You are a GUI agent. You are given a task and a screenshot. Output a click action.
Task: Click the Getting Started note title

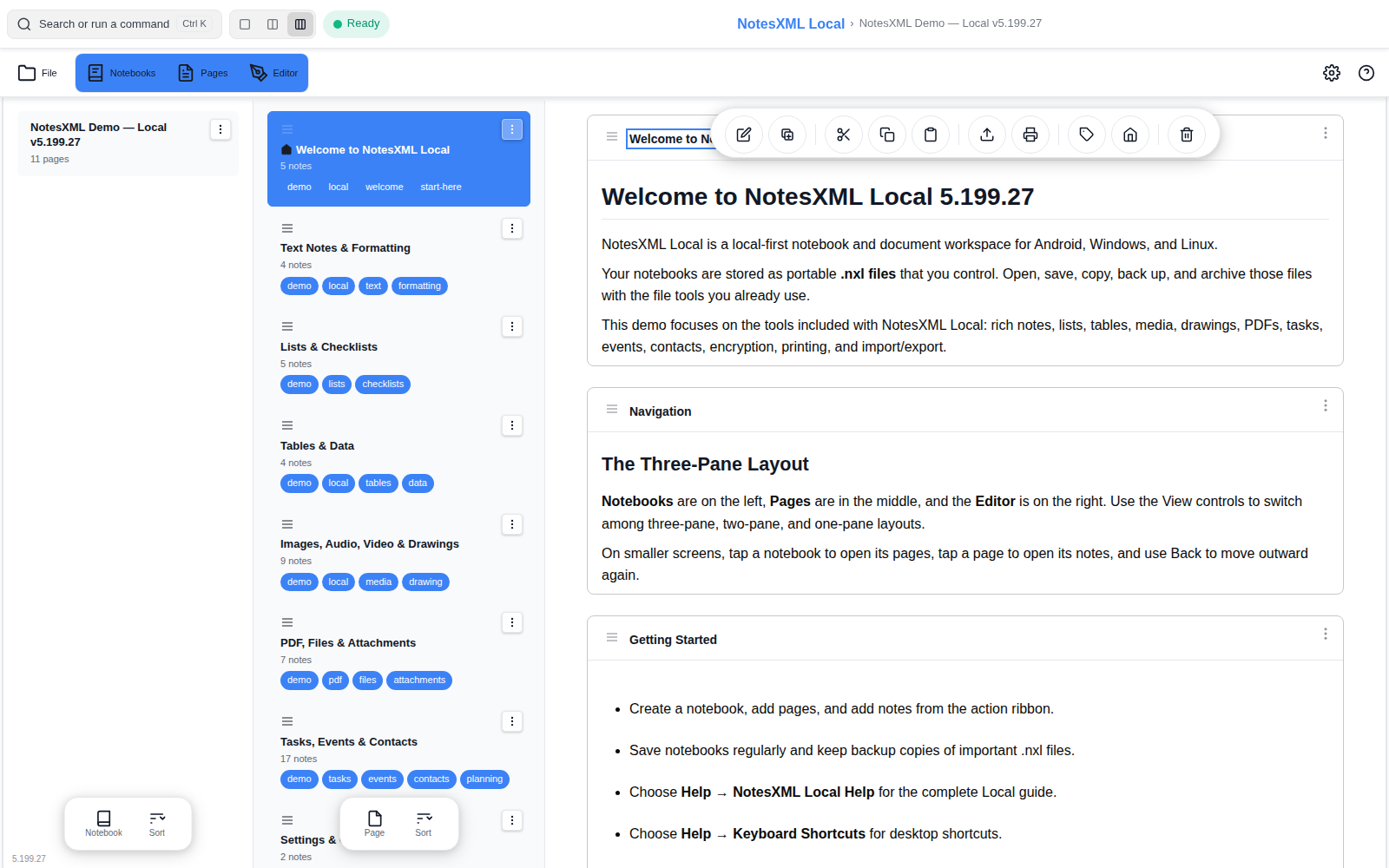point(673,640)
